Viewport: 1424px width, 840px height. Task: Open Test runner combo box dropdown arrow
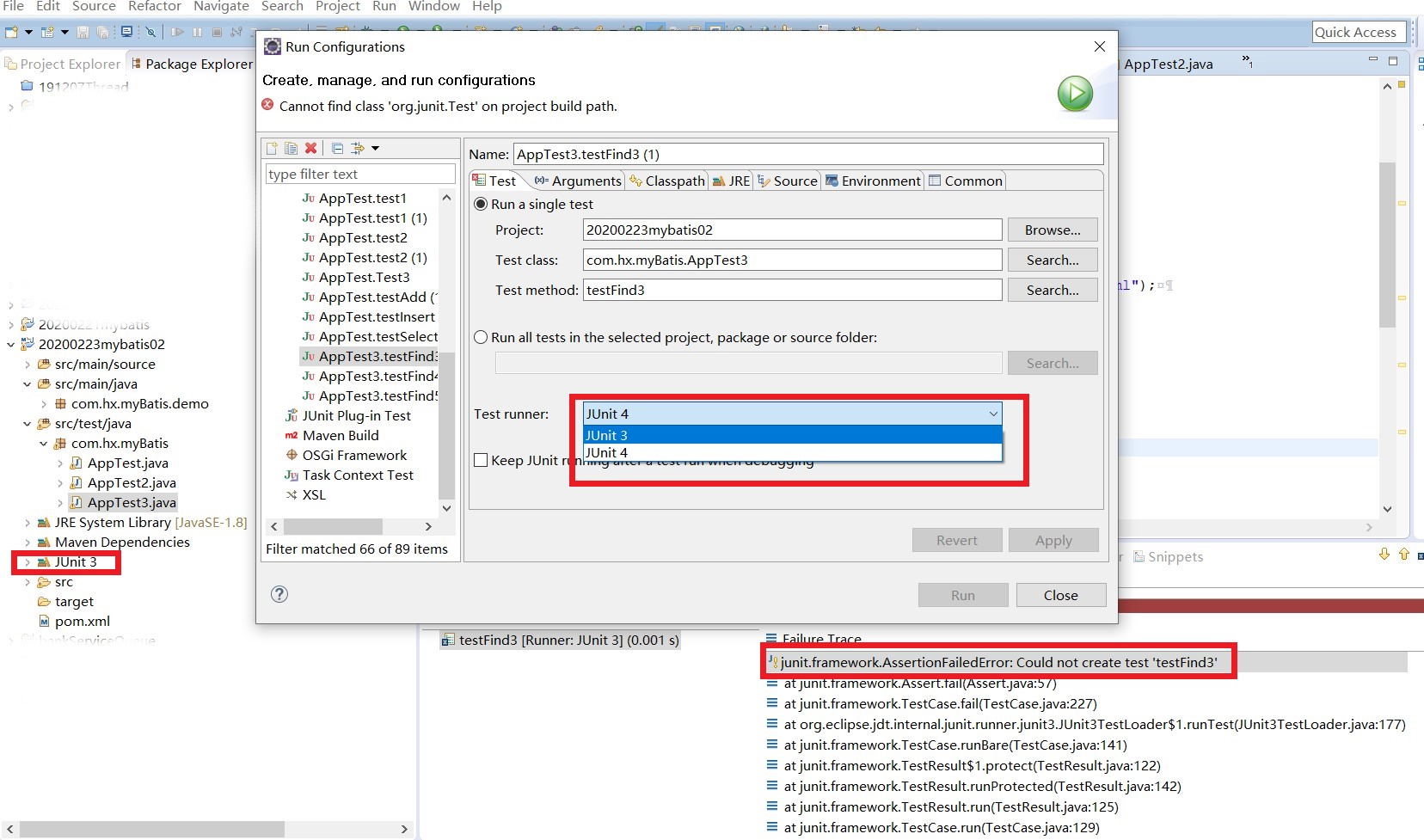tap(993, 414)
